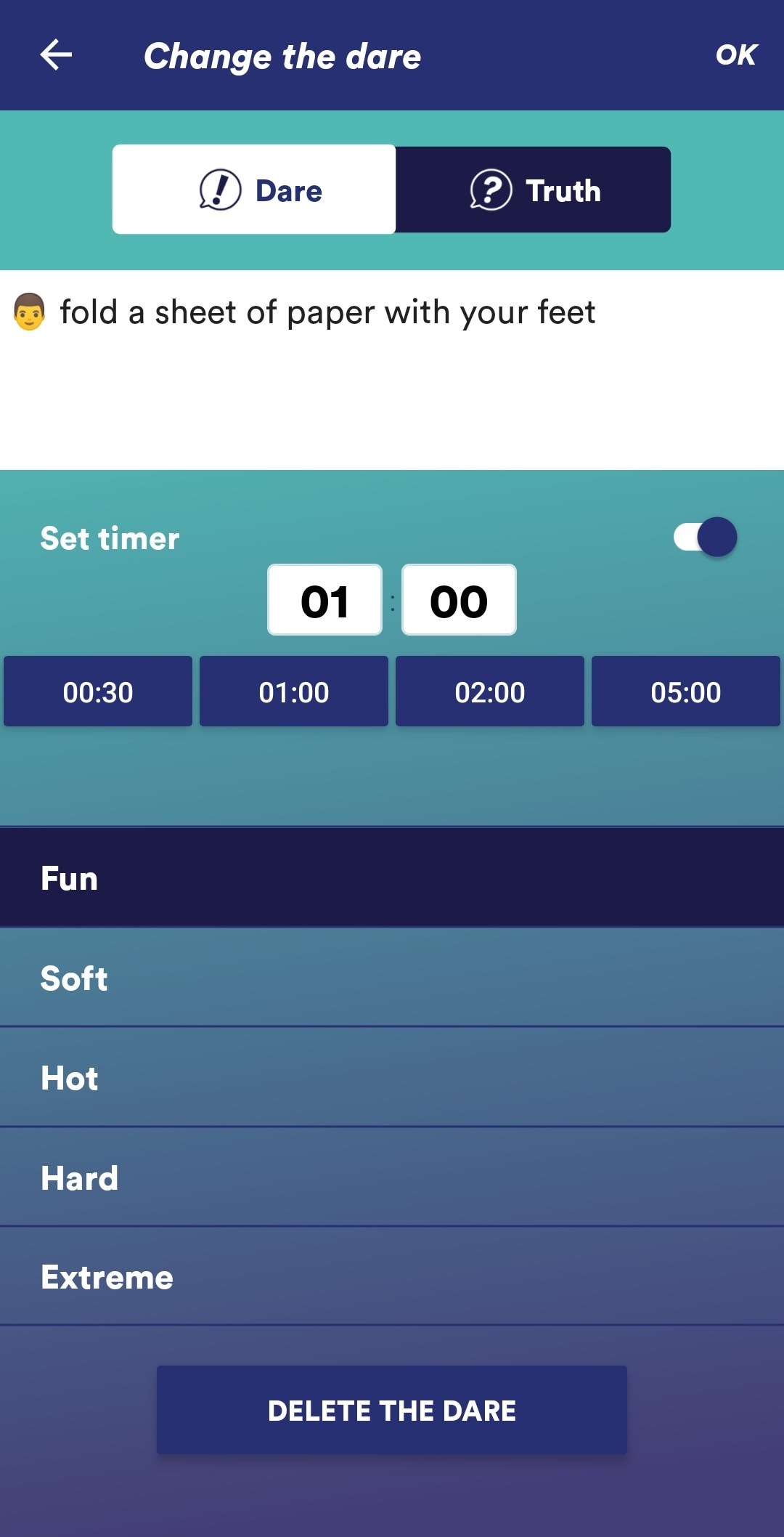Viewport: 784px width, 1537px height.
Task: Select the Extreme difficulty level
Action: (392, 1277)
